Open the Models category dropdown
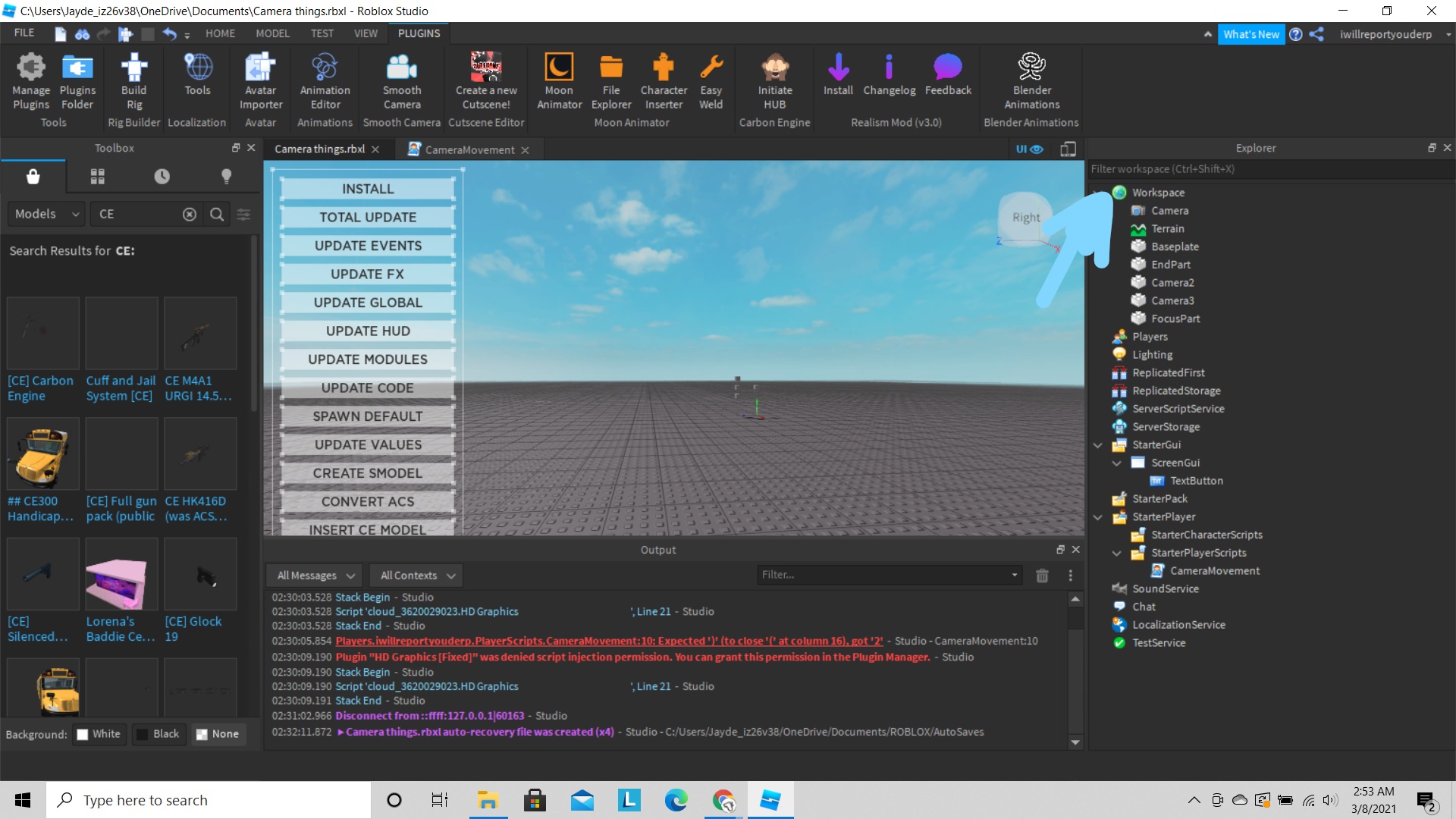 click(x=46, y=215)
